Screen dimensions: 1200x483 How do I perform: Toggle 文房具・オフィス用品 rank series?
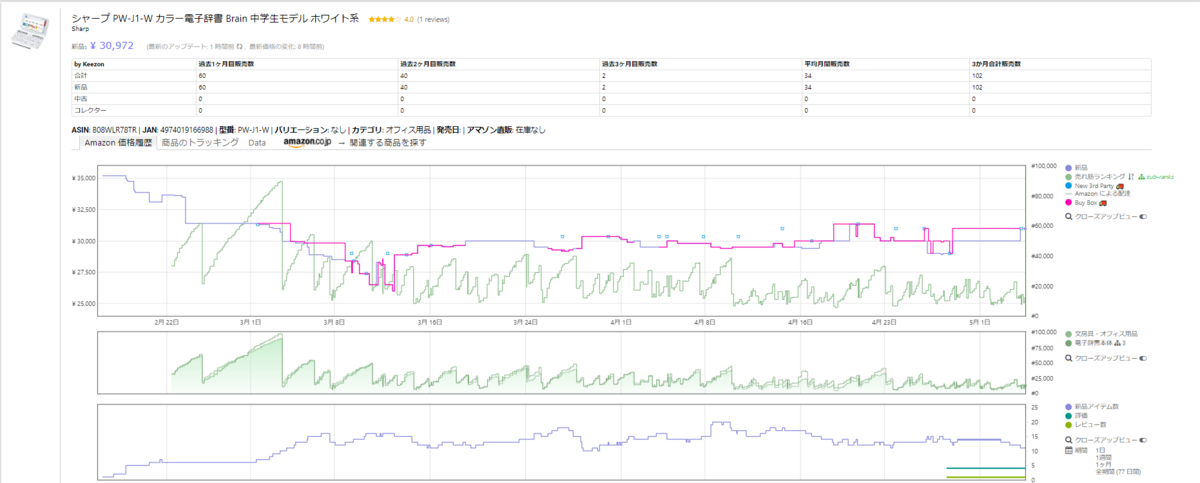click(x=1102, y=333)
